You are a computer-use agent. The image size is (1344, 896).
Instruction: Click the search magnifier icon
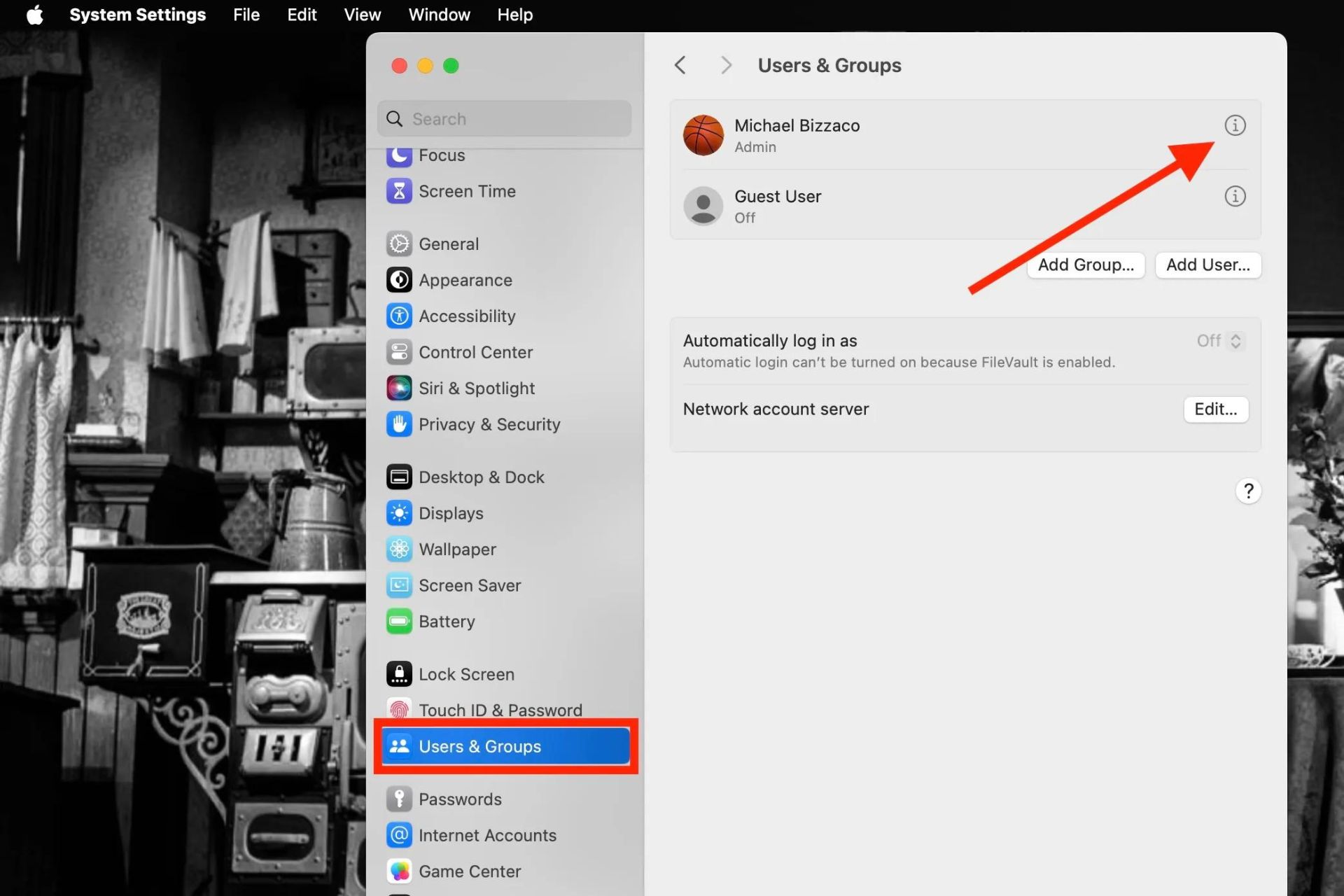tap(395, 119)
